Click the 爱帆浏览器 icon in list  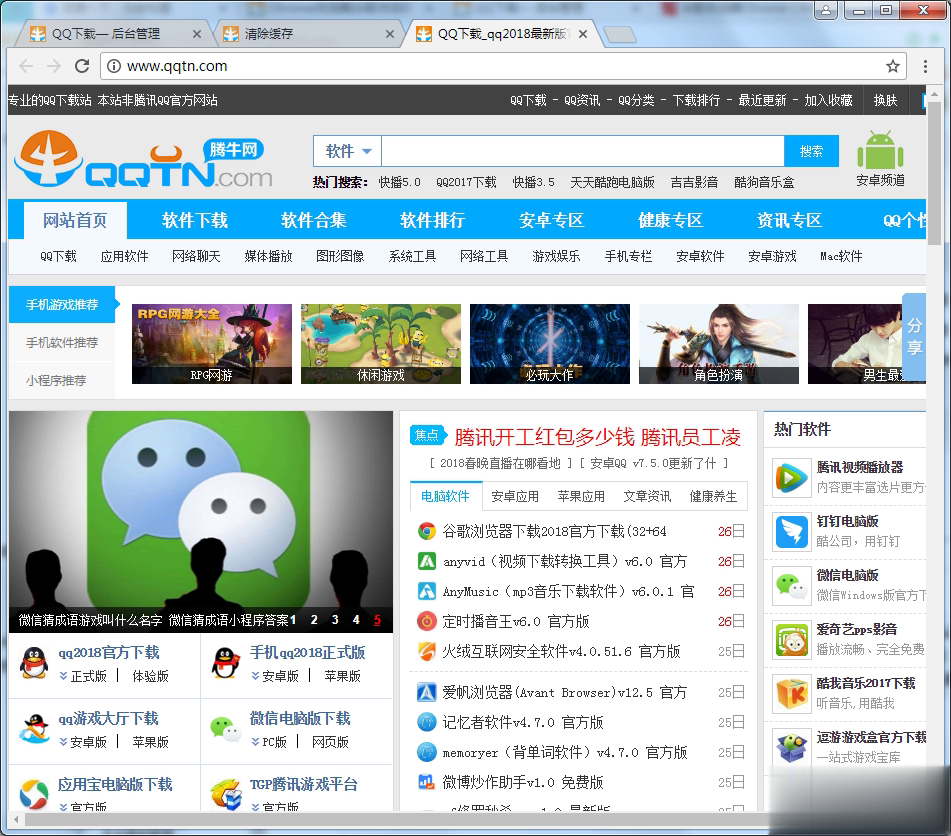(427, 692)
